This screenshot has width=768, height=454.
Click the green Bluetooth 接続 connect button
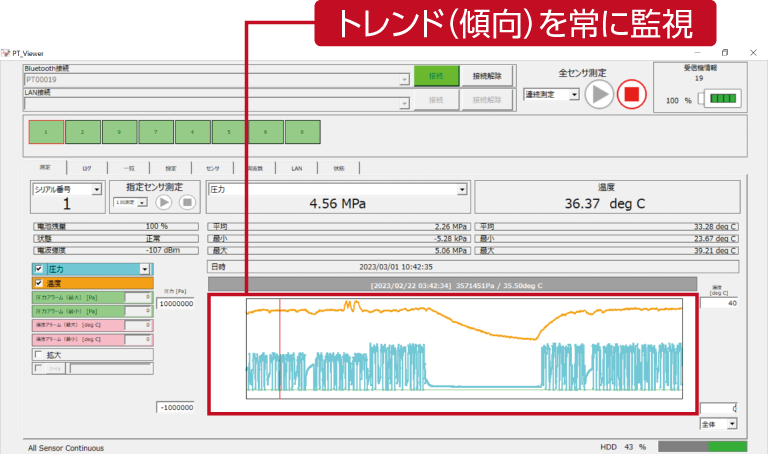pos(436,76)
